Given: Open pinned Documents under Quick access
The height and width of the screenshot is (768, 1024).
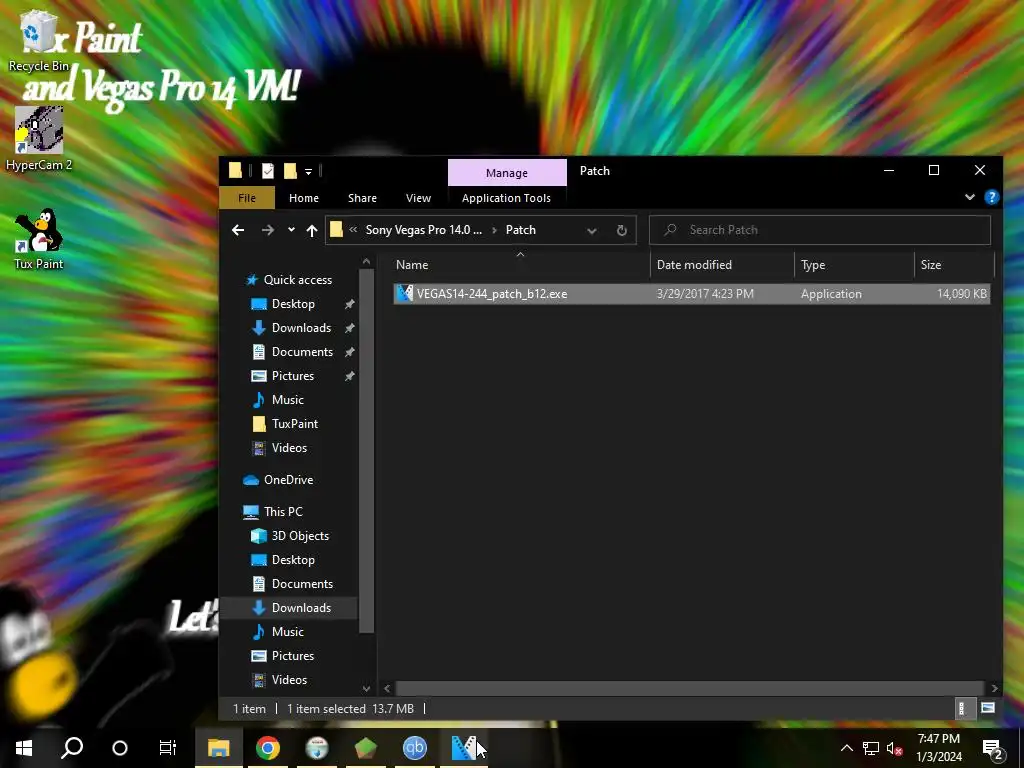Looking at the screenshot, I should [302, 352].
